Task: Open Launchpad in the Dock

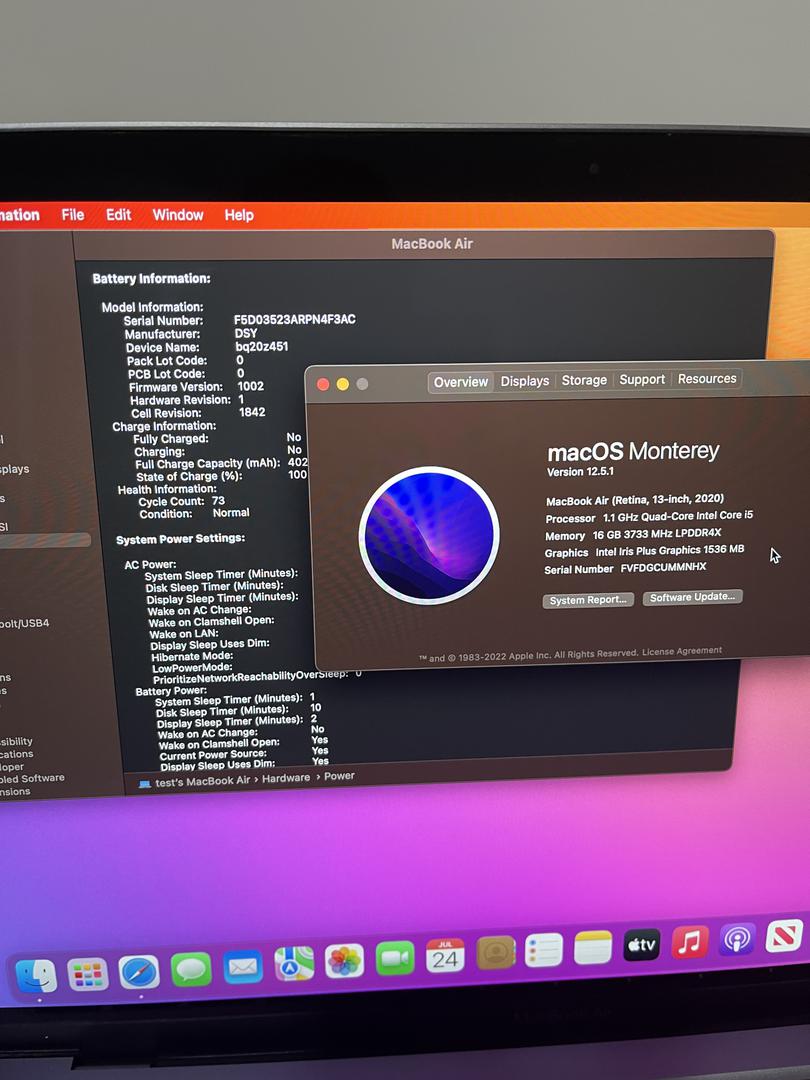Action: pos(88,974)
